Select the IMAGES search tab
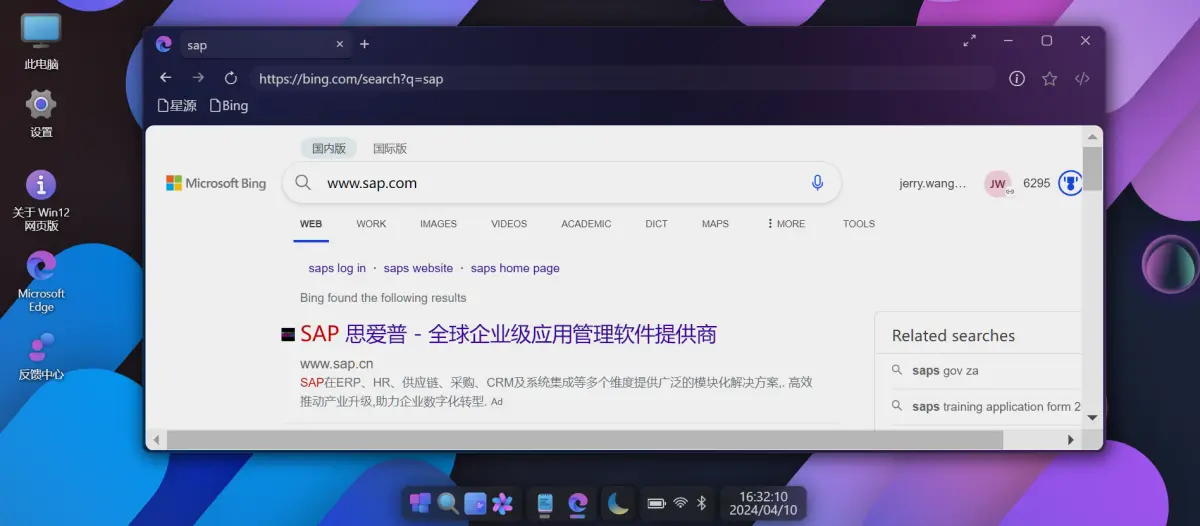 [x=438, y=224]
